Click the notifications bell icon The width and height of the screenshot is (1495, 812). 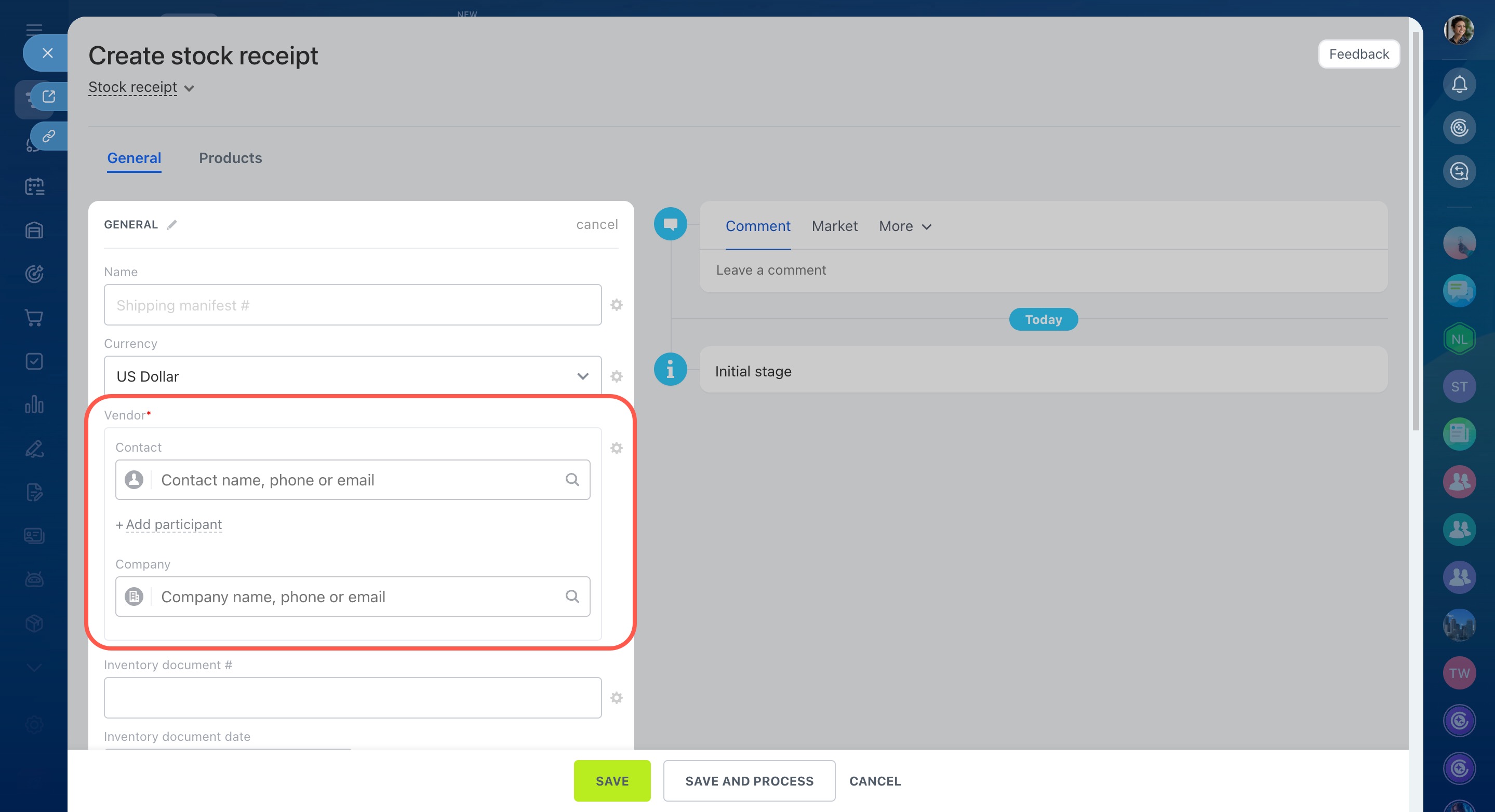point(1459,85)
